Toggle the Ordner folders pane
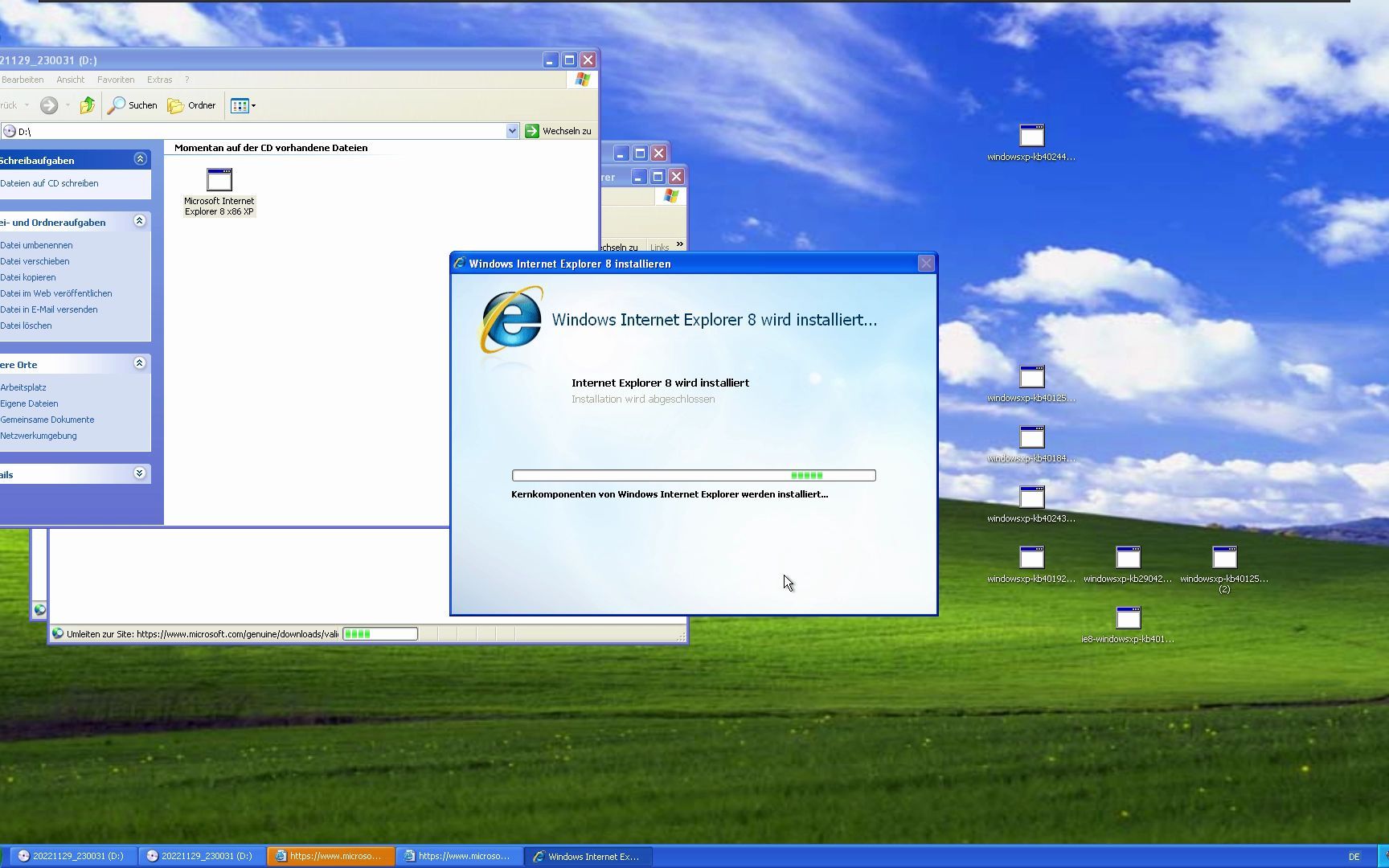 (x=191, y=105)
